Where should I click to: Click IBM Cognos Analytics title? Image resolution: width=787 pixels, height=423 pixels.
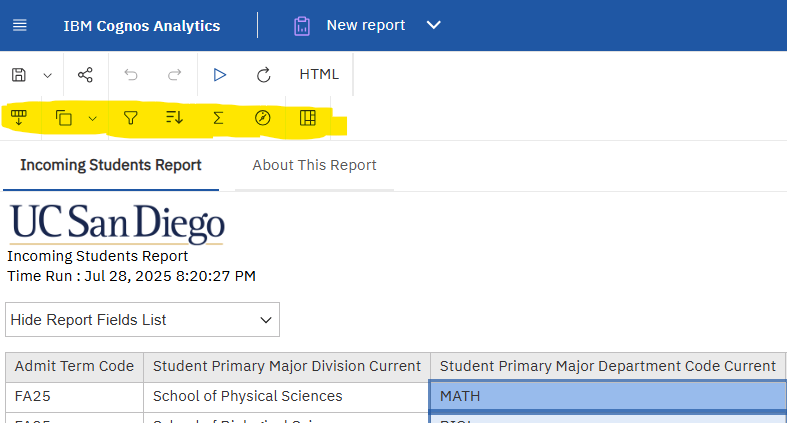tap(142, 26)
